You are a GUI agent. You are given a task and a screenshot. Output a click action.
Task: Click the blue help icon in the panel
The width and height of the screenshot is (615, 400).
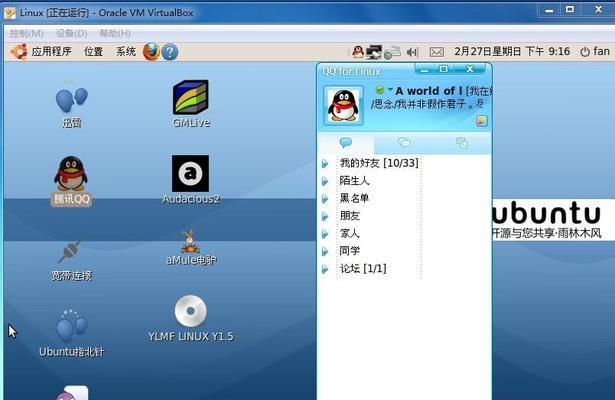coord(169,51)
